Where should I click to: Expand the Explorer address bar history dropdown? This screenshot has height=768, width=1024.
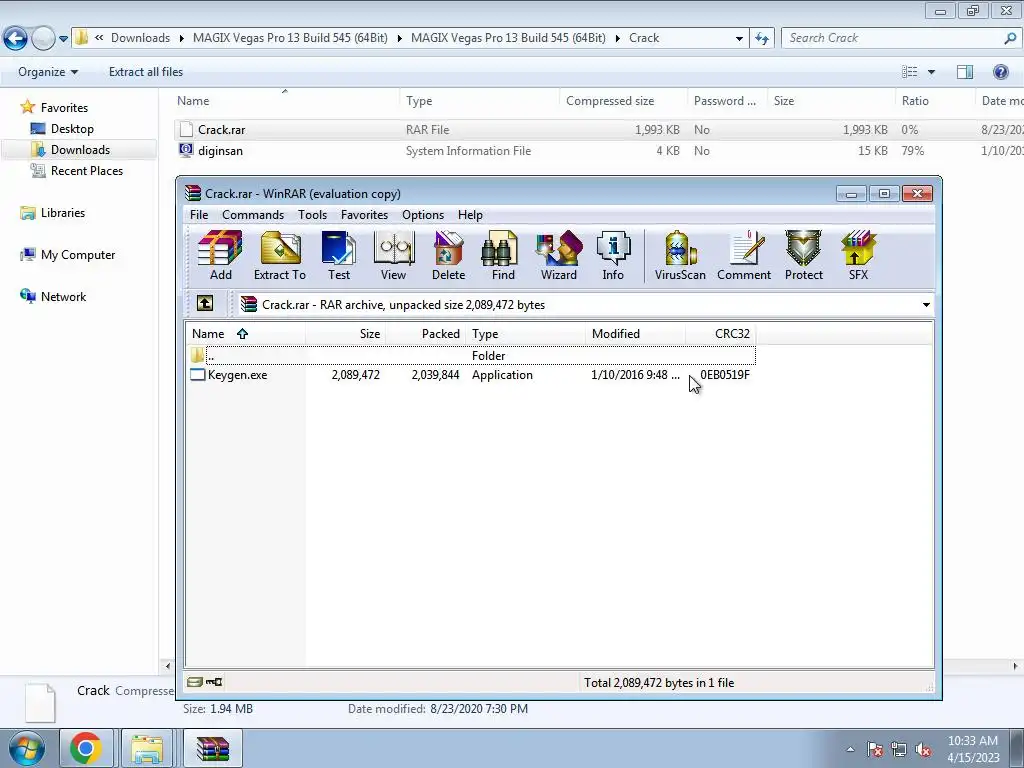739,39
